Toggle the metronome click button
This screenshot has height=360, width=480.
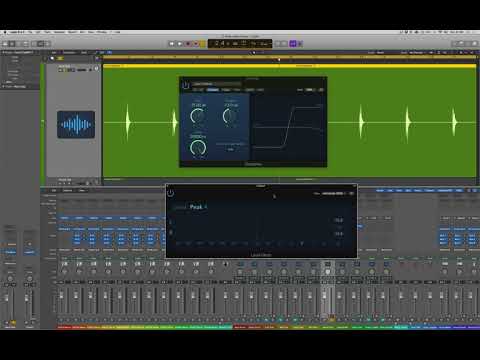tap(300, 44)
